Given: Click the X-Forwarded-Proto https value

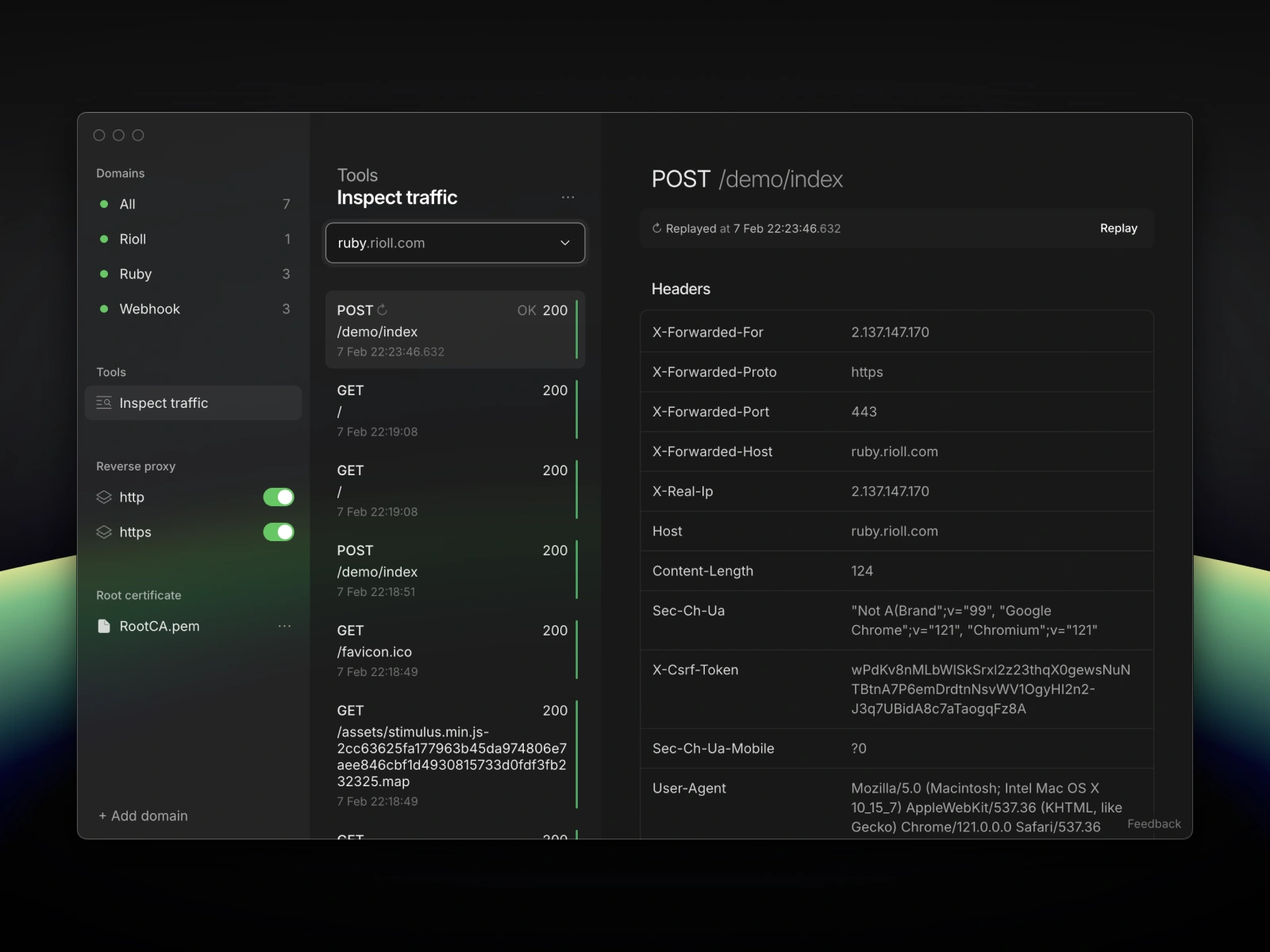Looking at the screenshot, I should [x=867, y=372].
